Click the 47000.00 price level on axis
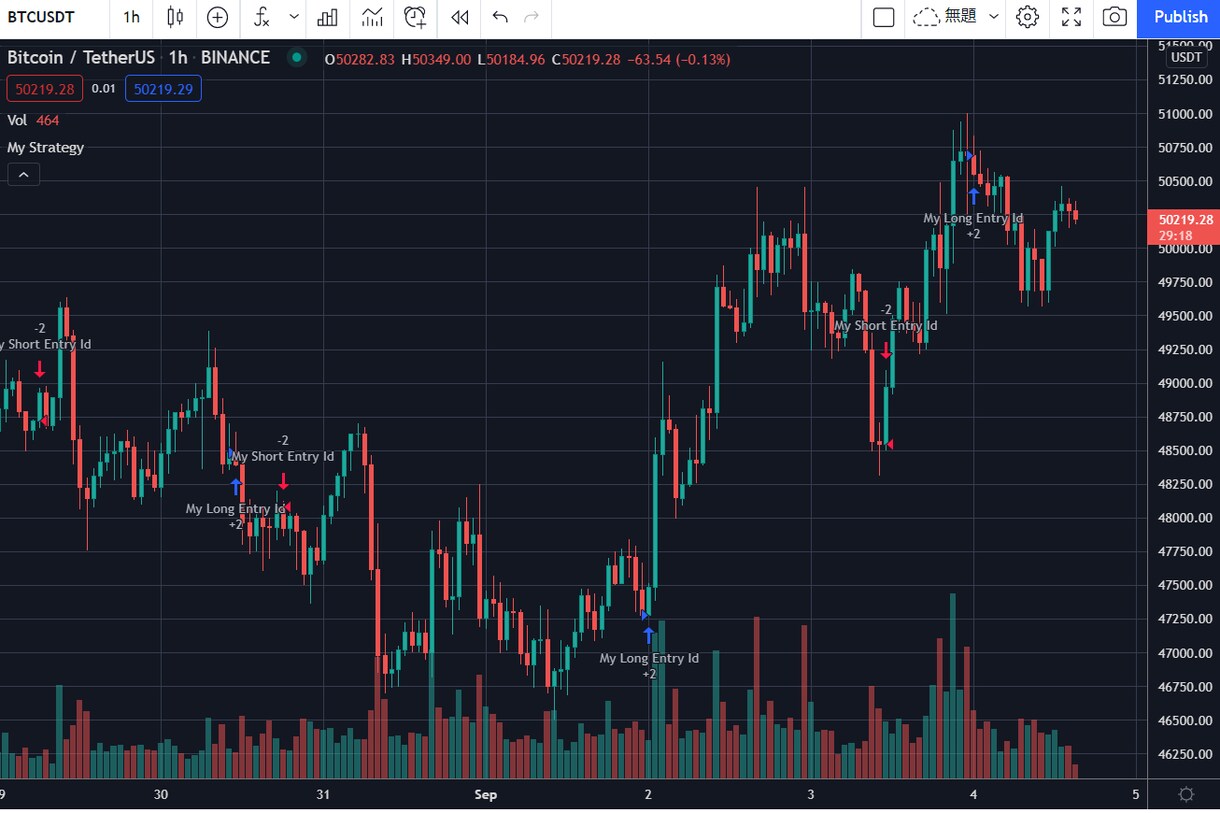 (x=1185, y=653)
